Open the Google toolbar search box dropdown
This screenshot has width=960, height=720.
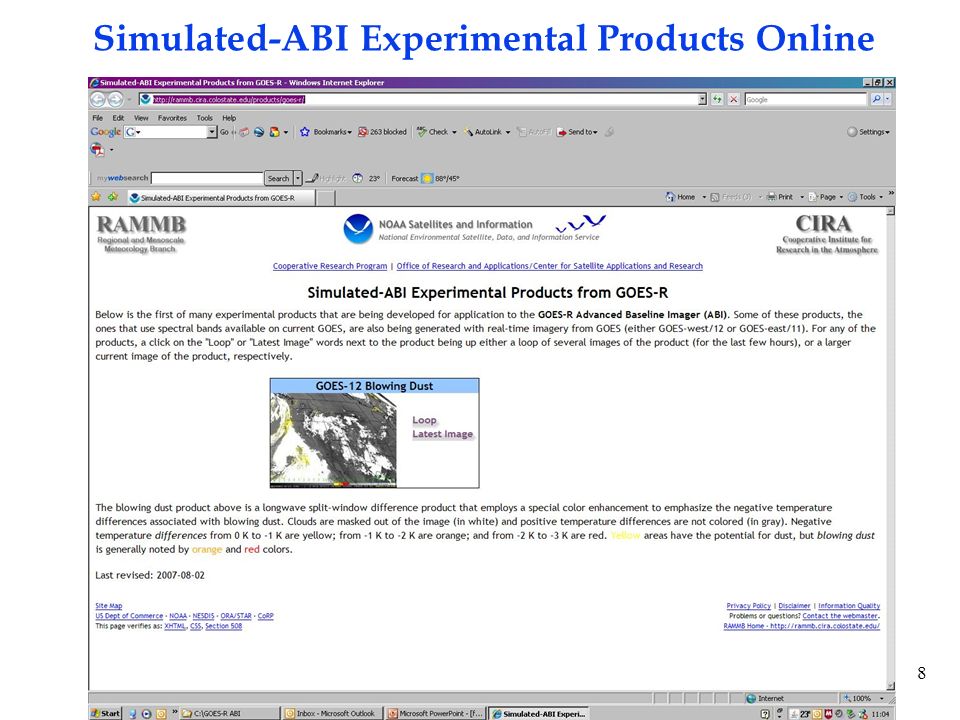click(212, 132)
